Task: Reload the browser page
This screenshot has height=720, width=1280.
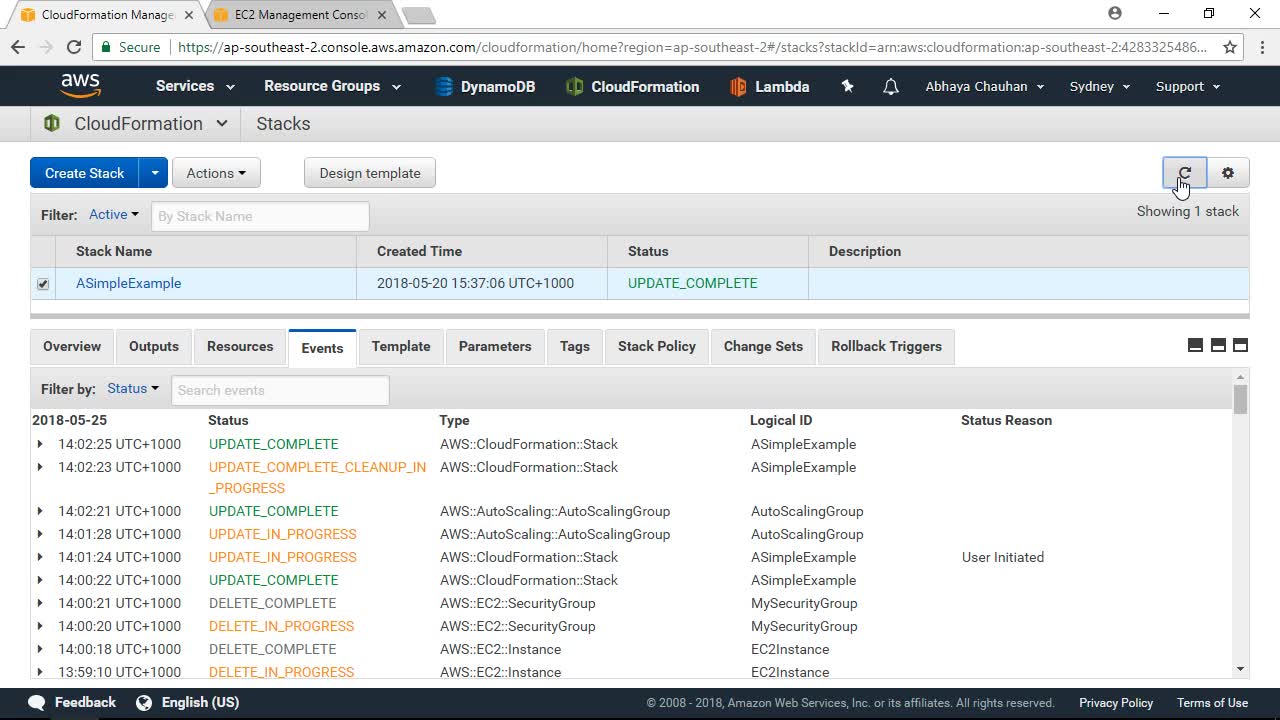Action: click(73, 47)
